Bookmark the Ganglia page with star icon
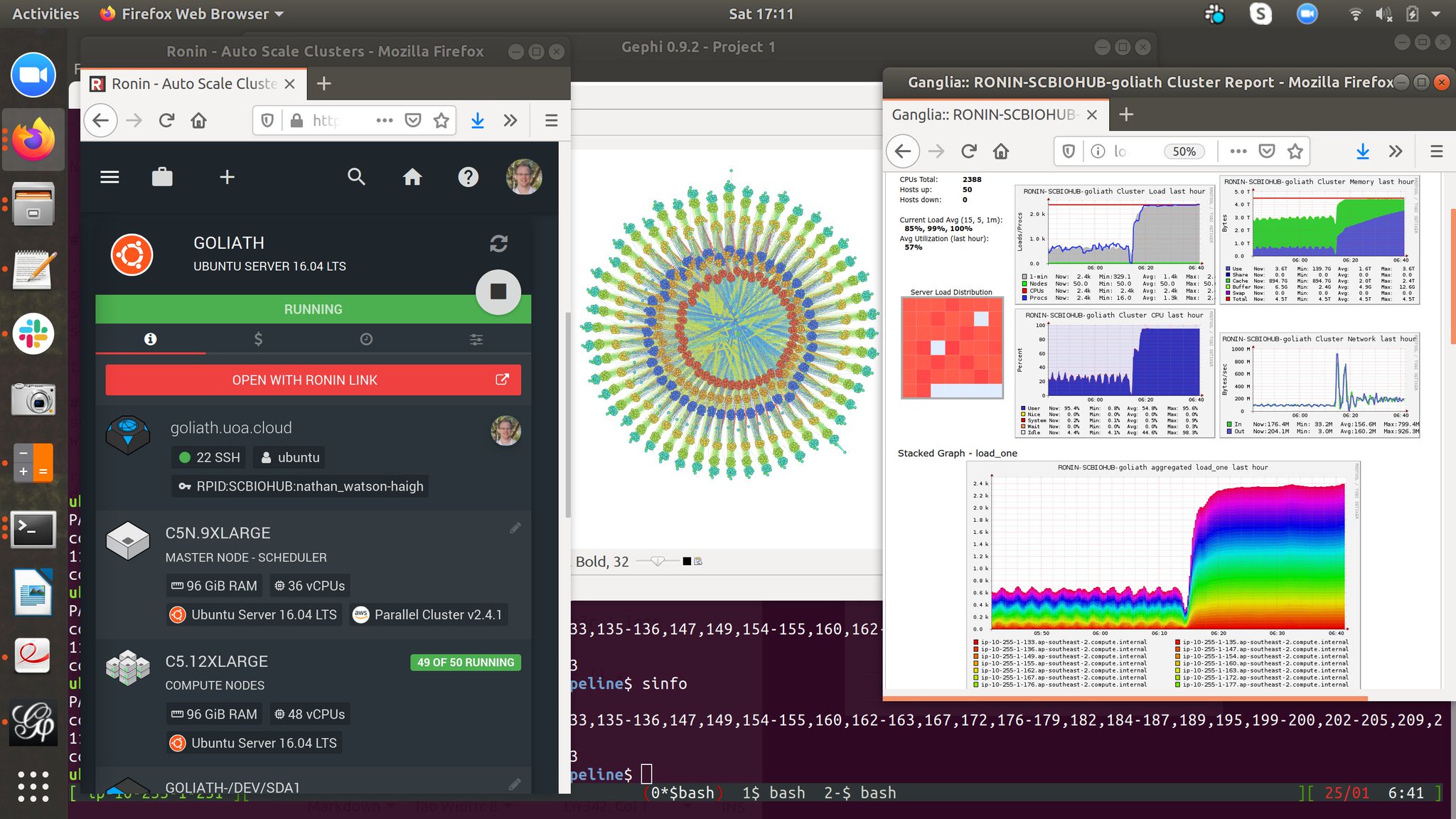The width and height of the screenshot is (1456, 819). click(x=1295, y=151)
